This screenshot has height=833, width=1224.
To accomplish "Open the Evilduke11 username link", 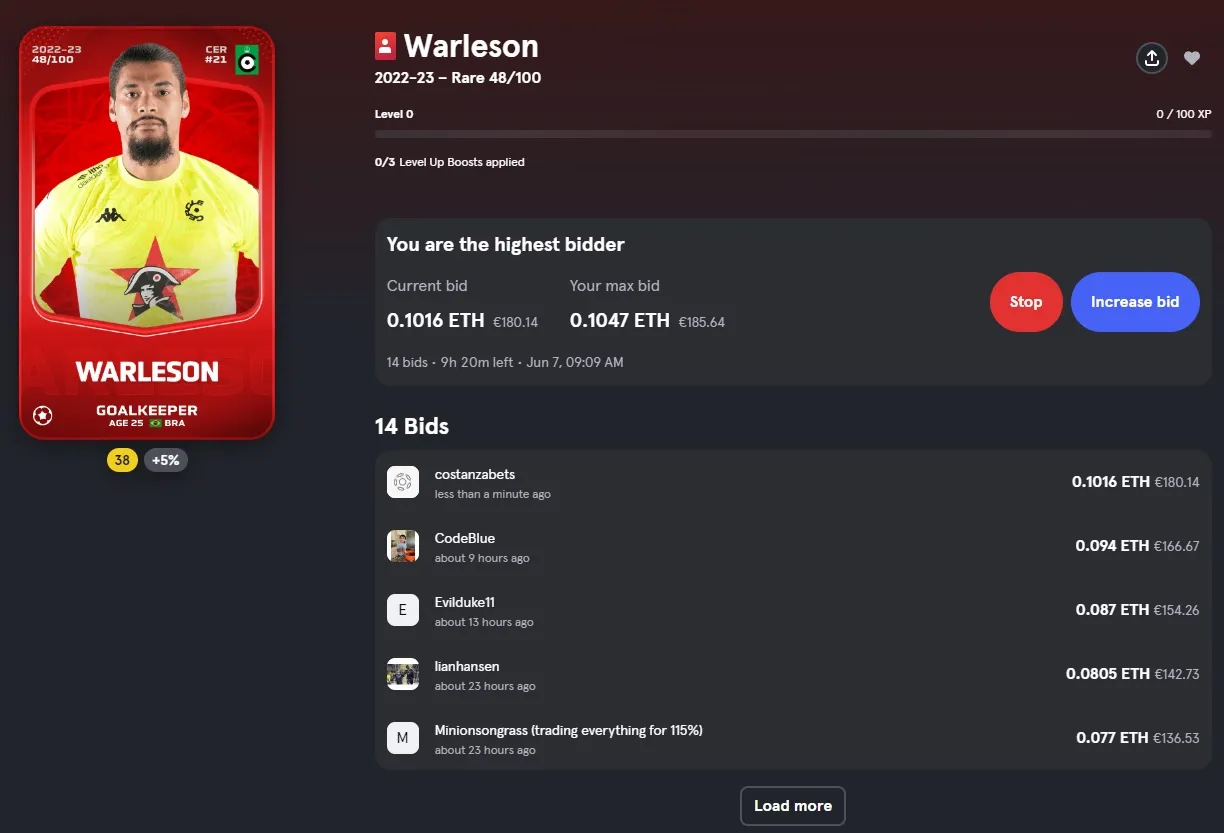I will [465, 602].
